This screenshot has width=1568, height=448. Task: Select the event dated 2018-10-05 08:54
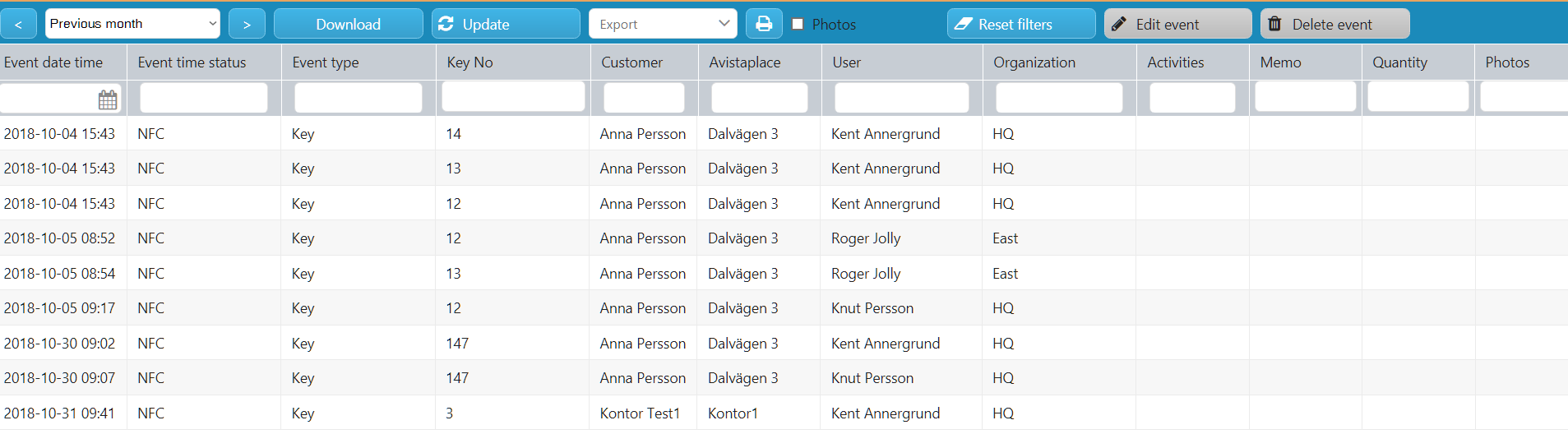coord(784,273)
